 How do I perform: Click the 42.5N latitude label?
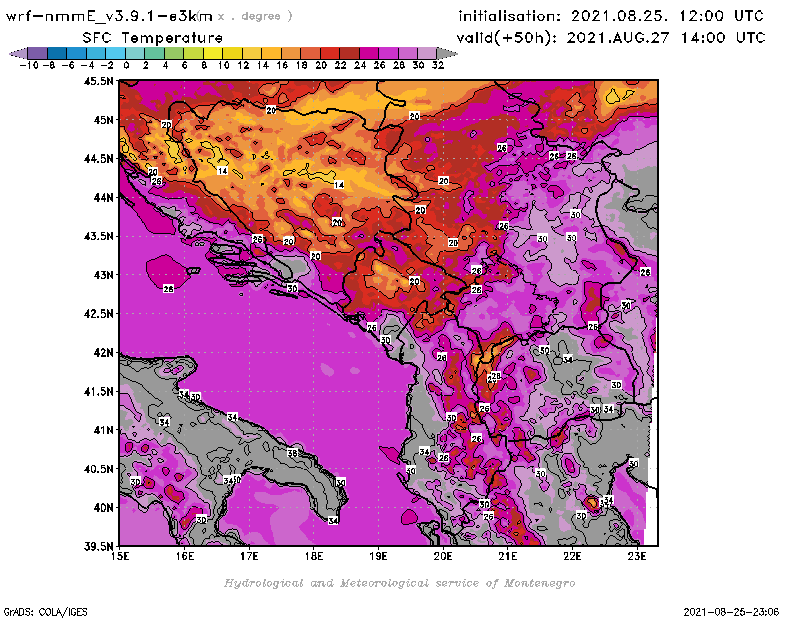[x=98, y=314]
